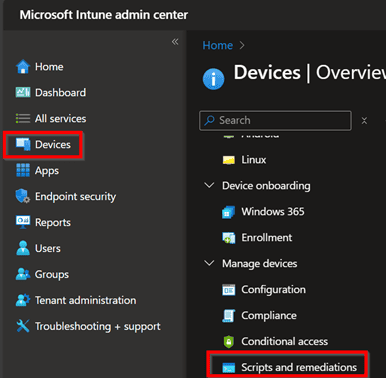This screenshot has width=386, height=378.
Task: Click the Users person icon
Action: pyautogui.click(x=23, y=248)
